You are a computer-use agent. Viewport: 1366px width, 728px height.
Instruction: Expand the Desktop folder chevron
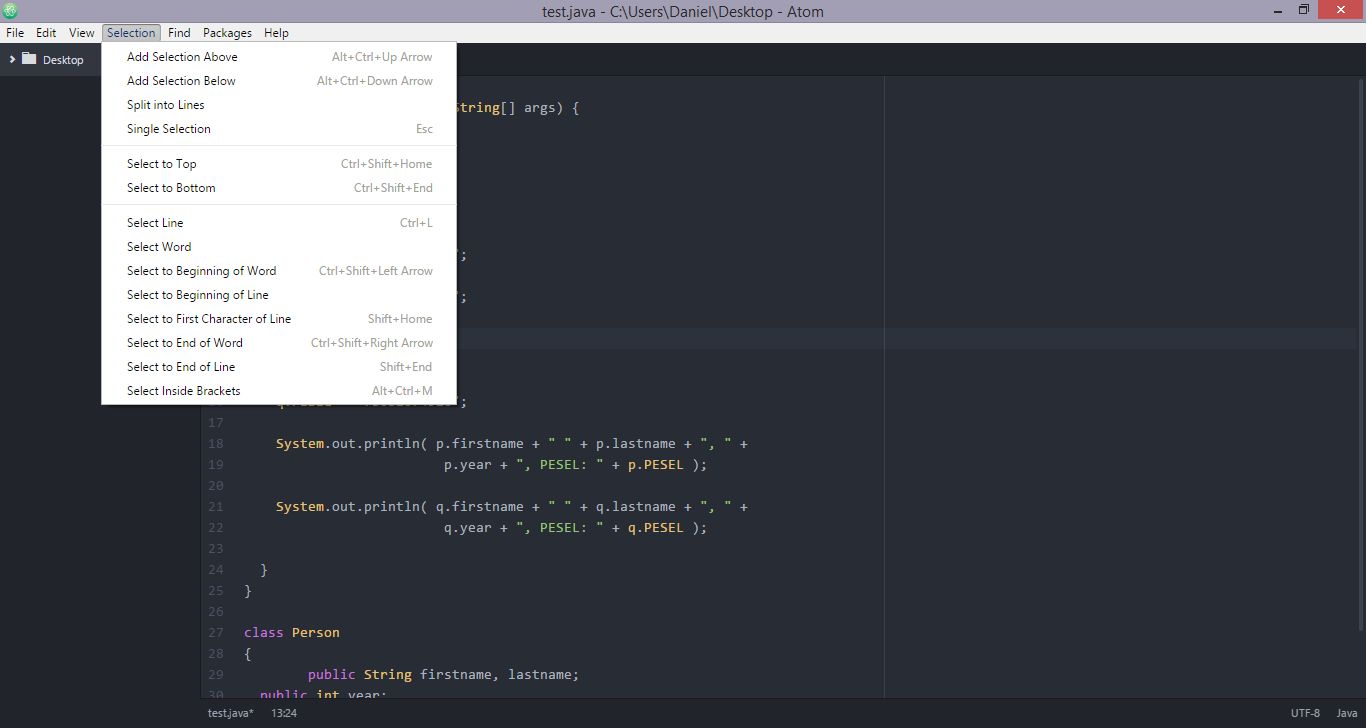click(x=12, y=59)
